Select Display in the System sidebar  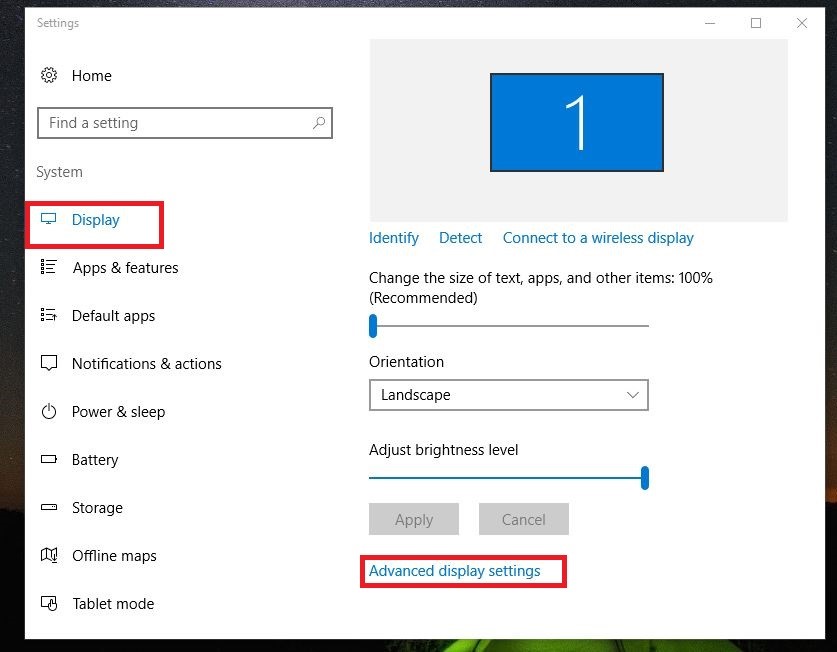point(96,219)
